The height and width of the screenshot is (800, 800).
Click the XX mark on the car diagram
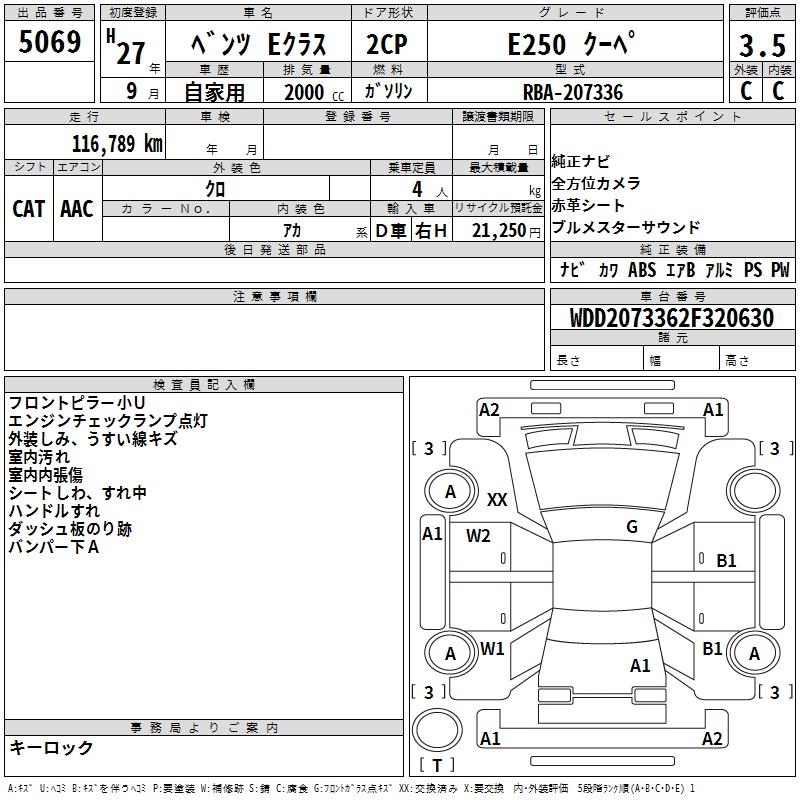pyautogui.click(x=497, y=500)
